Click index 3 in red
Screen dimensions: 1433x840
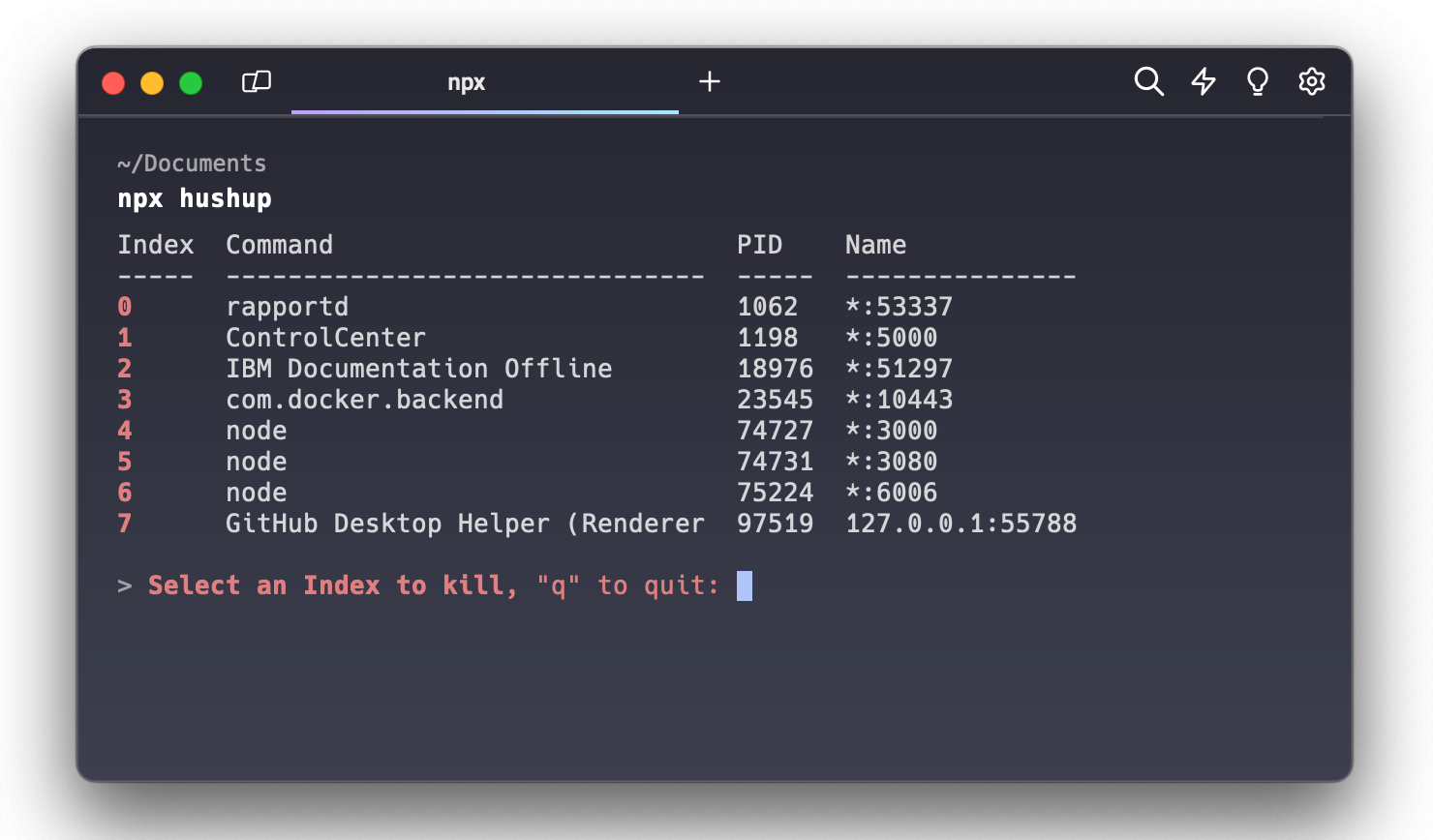pyautogui.click(x=125, y=400)
